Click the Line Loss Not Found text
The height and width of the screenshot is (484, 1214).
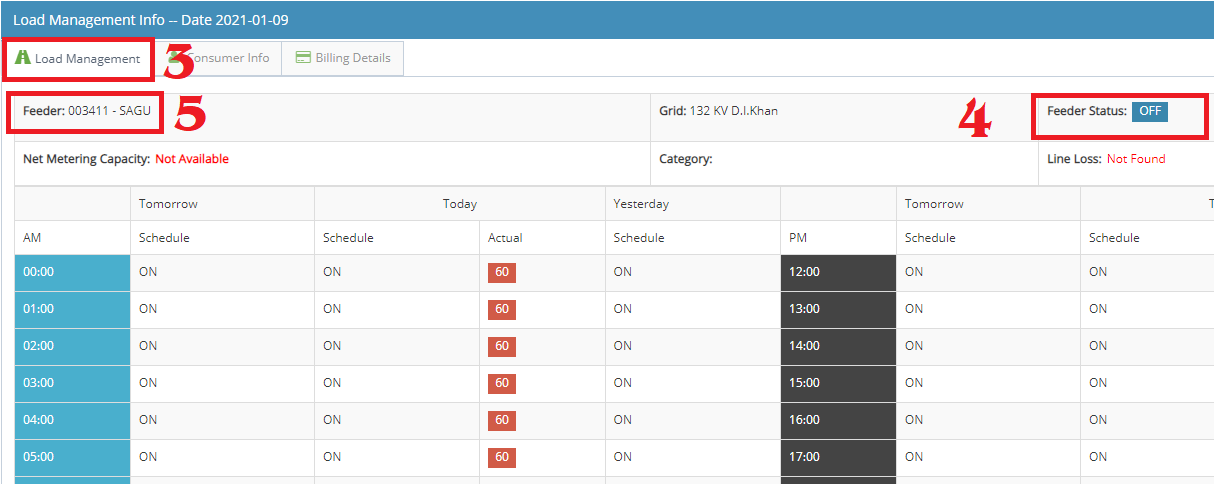tap(1136, 159)
